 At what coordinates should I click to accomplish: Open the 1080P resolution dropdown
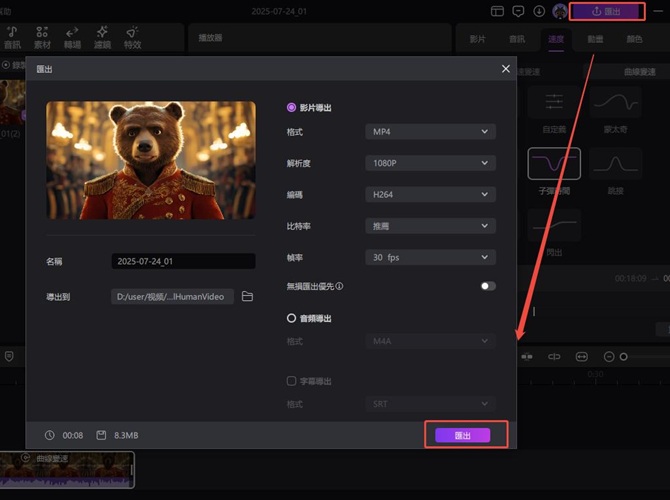(430, 163)
